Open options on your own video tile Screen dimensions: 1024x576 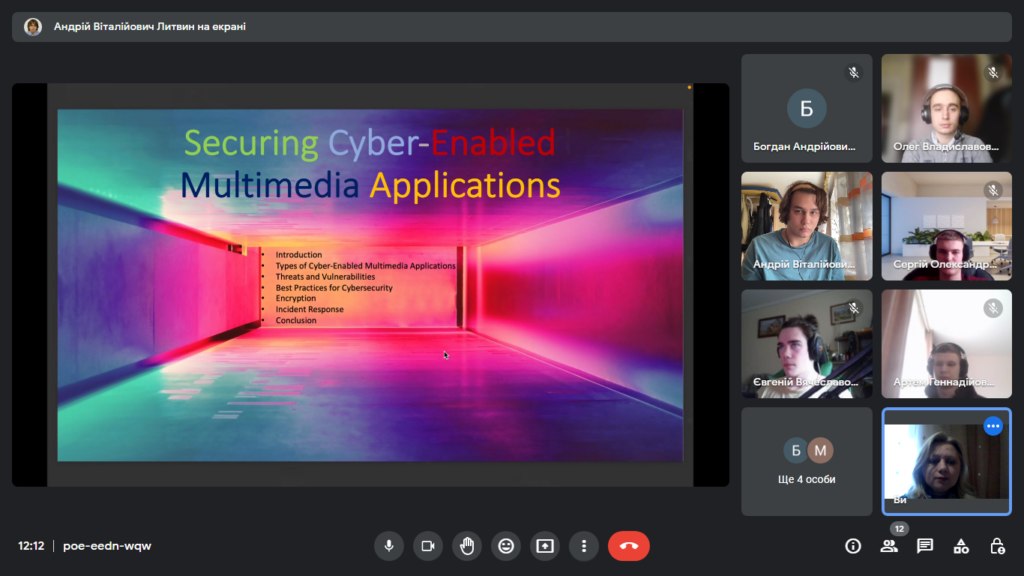993,426
